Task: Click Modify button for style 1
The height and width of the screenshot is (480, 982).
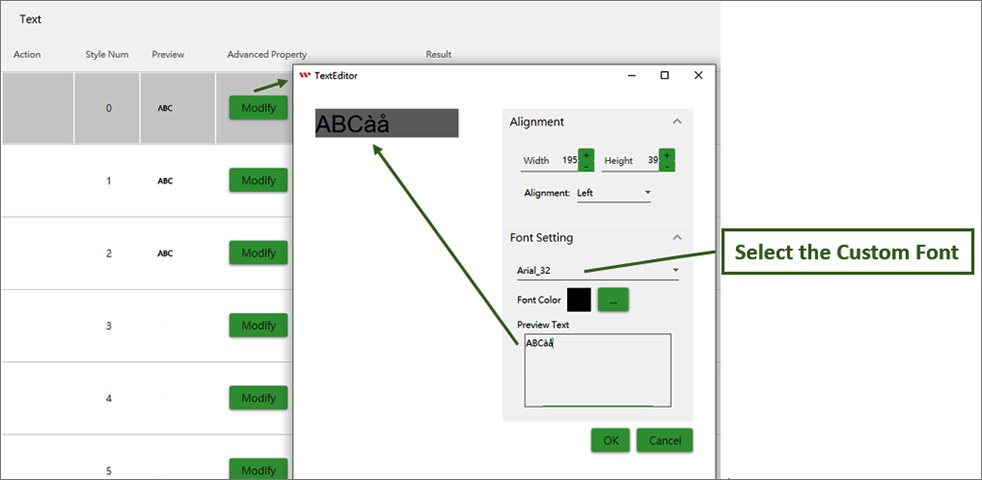Action: click(x=258, y=180)
